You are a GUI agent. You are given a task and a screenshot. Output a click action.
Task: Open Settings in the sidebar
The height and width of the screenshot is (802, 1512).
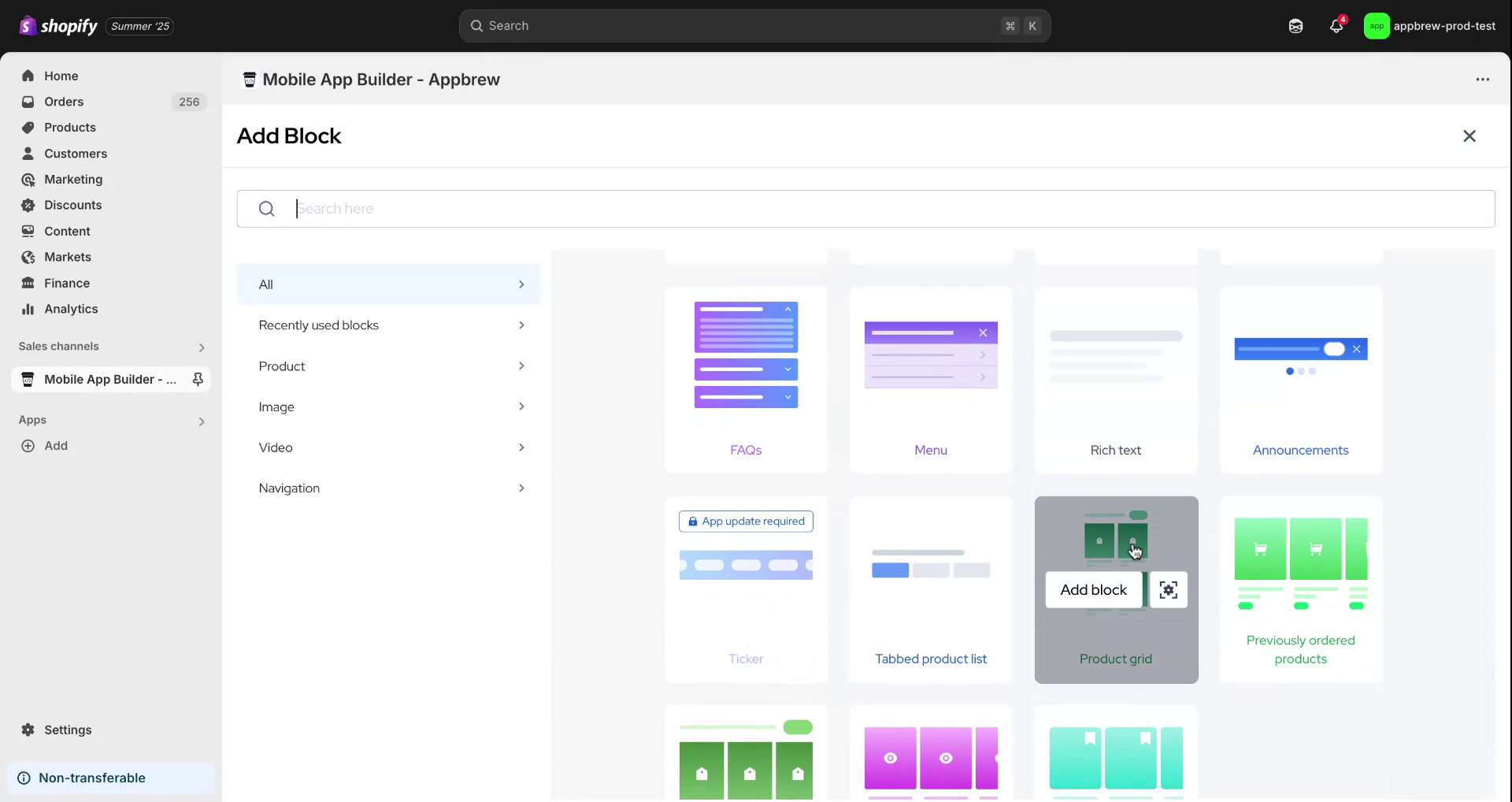pyautogui.click(x=68, y=730)
